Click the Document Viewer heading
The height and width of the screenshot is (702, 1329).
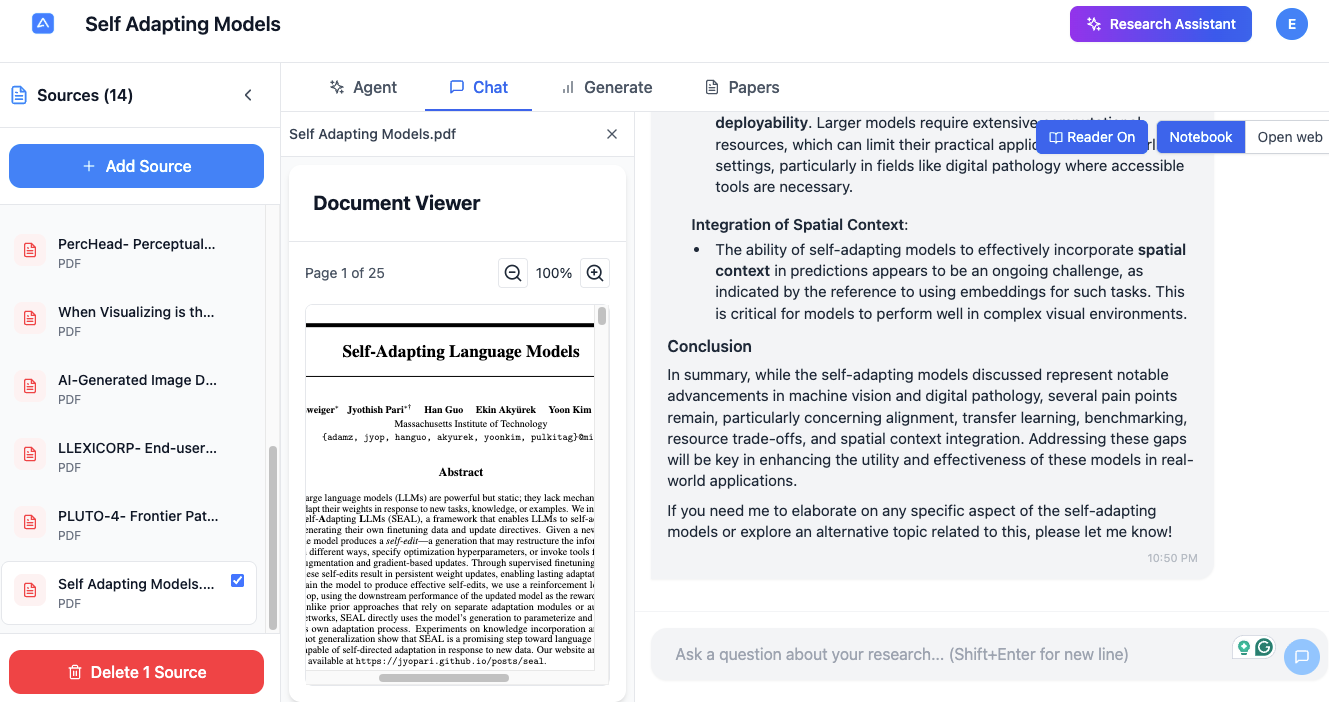pyautogui.click(x=397, y=203)
